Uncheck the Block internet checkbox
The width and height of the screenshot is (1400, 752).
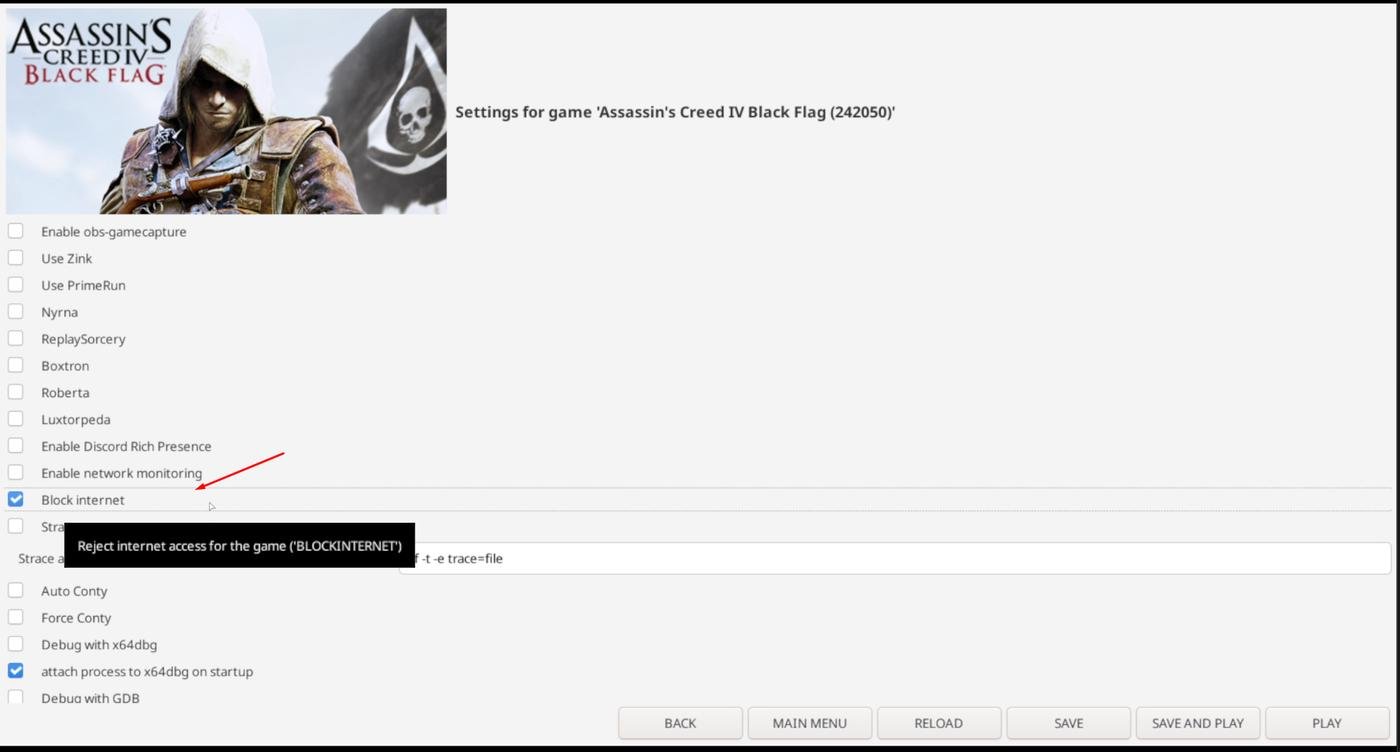16,499
